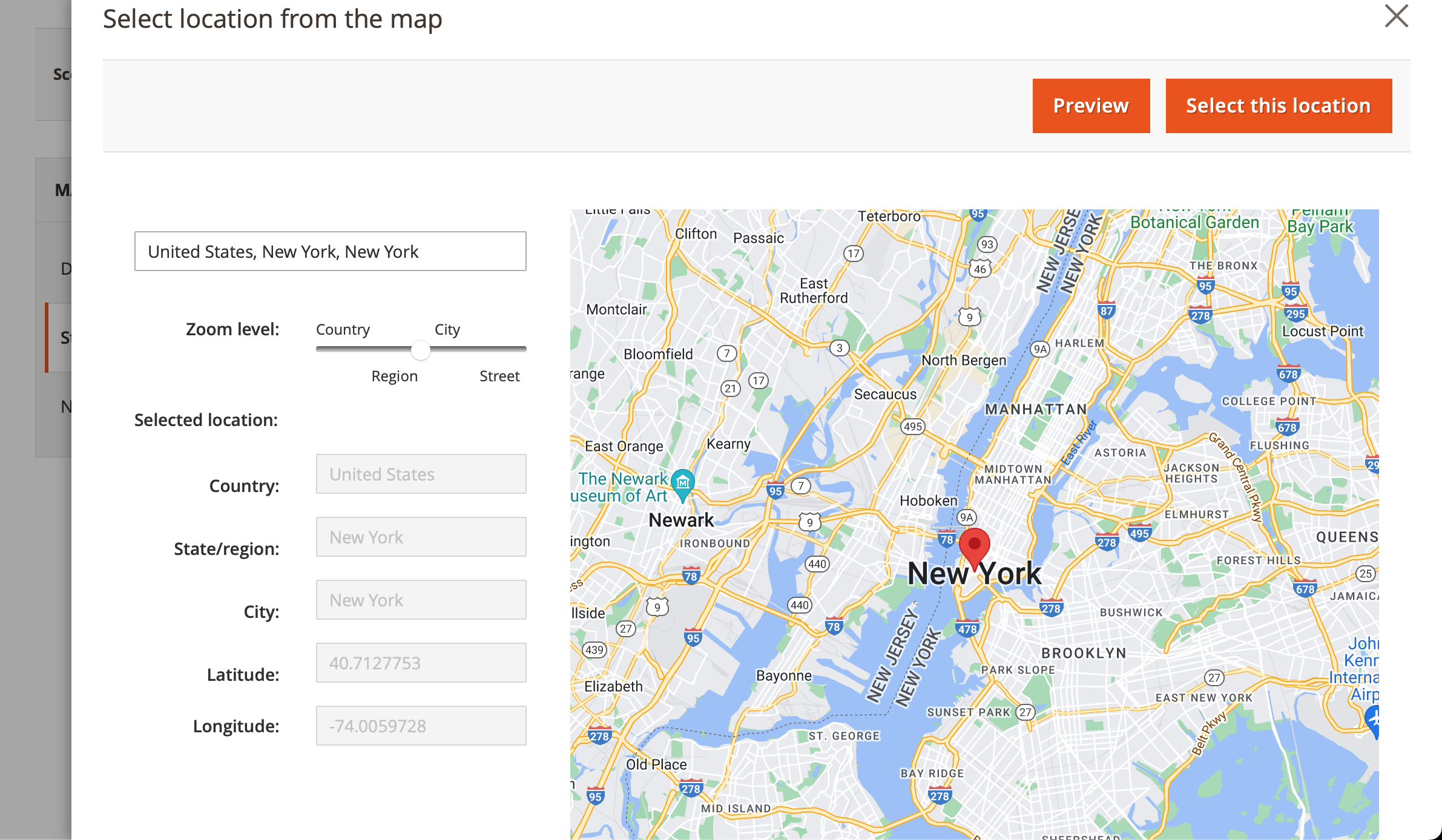Click the ASTORIA label on the map
Screen dimensions: 1442x840
(1120, 453)
